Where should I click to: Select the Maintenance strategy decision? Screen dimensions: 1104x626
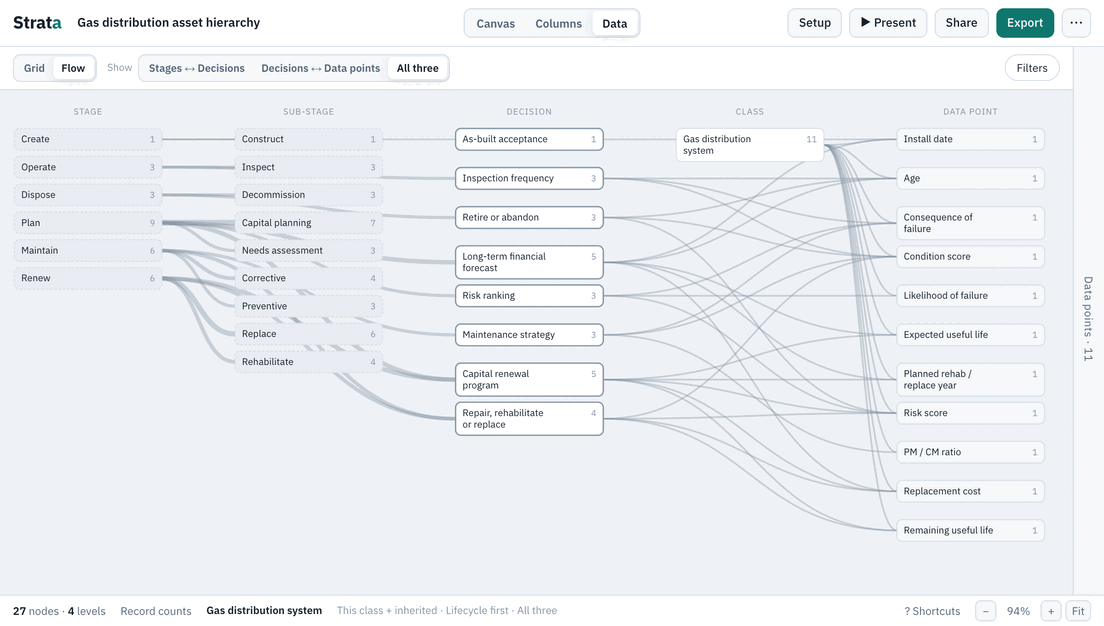(x=529, y=334)
